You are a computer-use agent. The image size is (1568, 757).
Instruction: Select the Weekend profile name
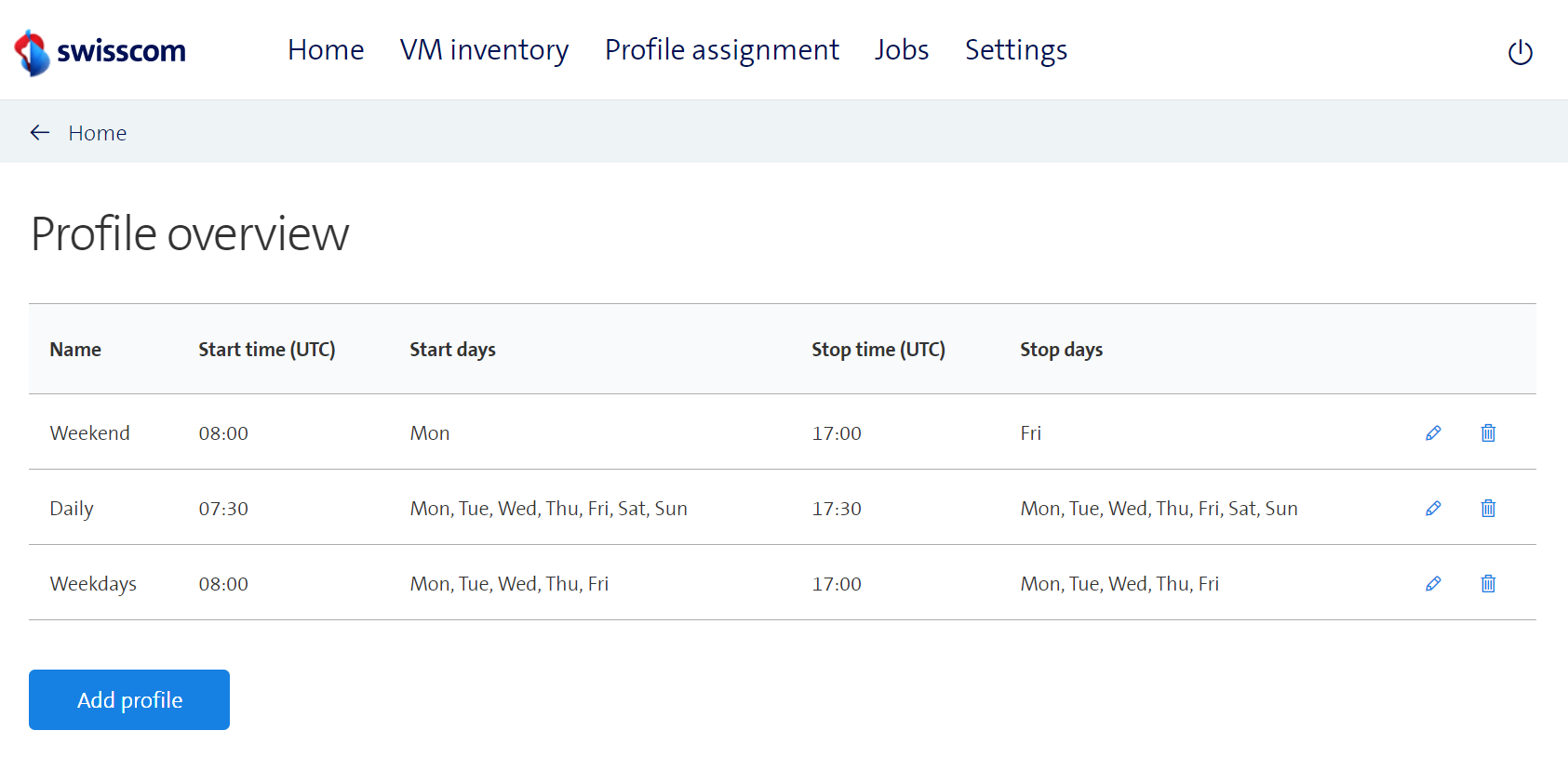(90, 433)
